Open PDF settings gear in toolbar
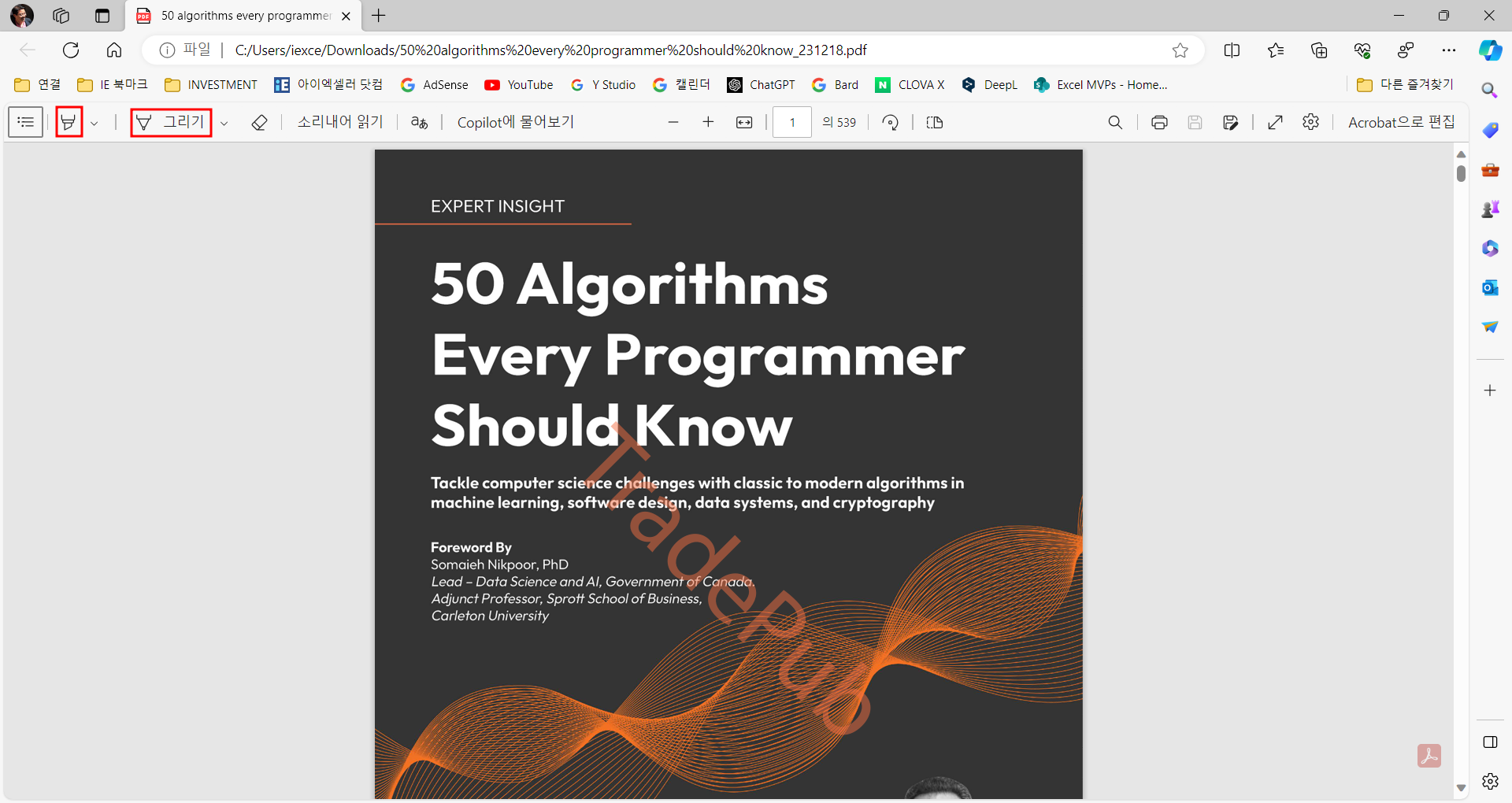This screenshot has width=1512, height=803. pyautogui.click(x=1310, y=122)
